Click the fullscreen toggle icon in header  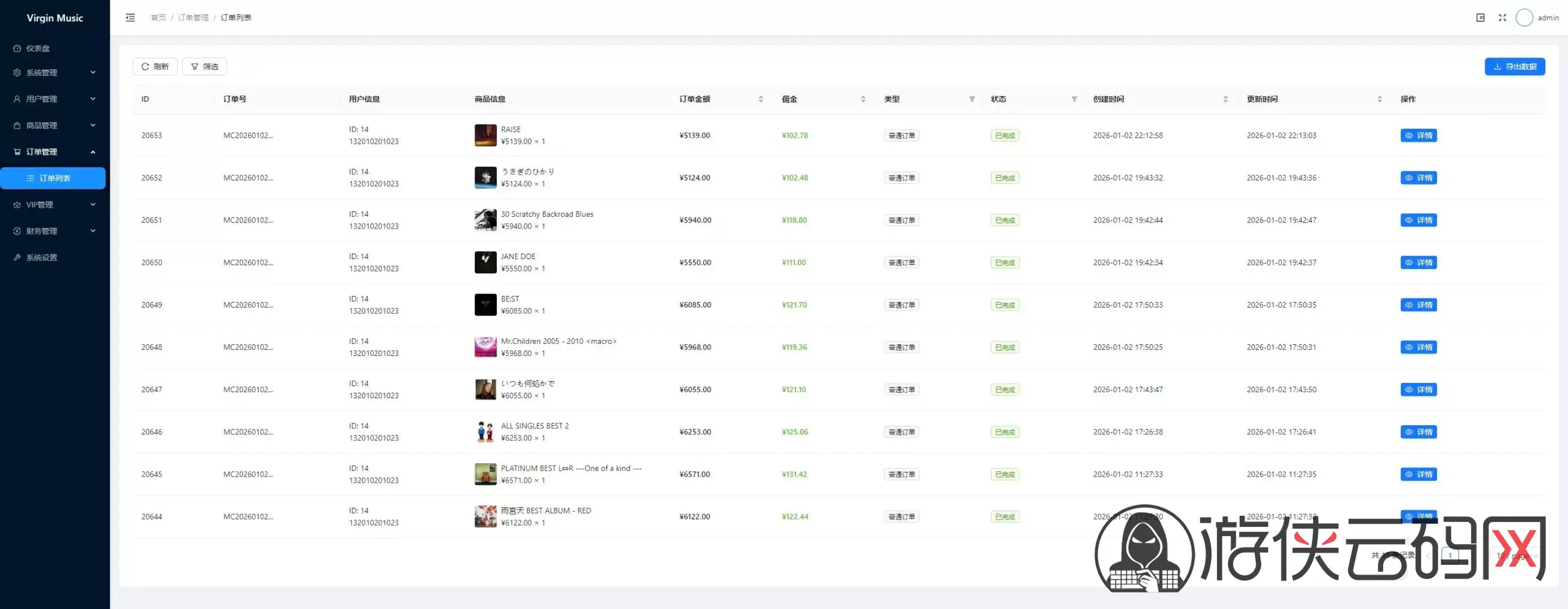pos(1502,18)
